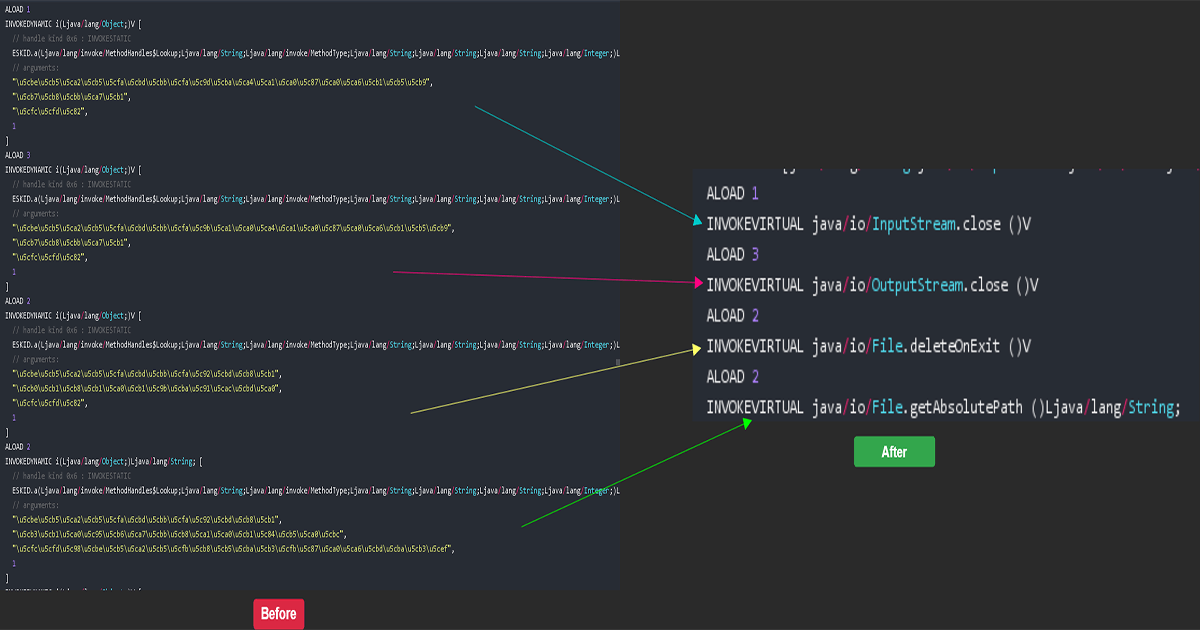Select the string starting \u5cb3\u5cb1\u5ca0
The width and height of the screenshot is (1200, 630).
179,534
